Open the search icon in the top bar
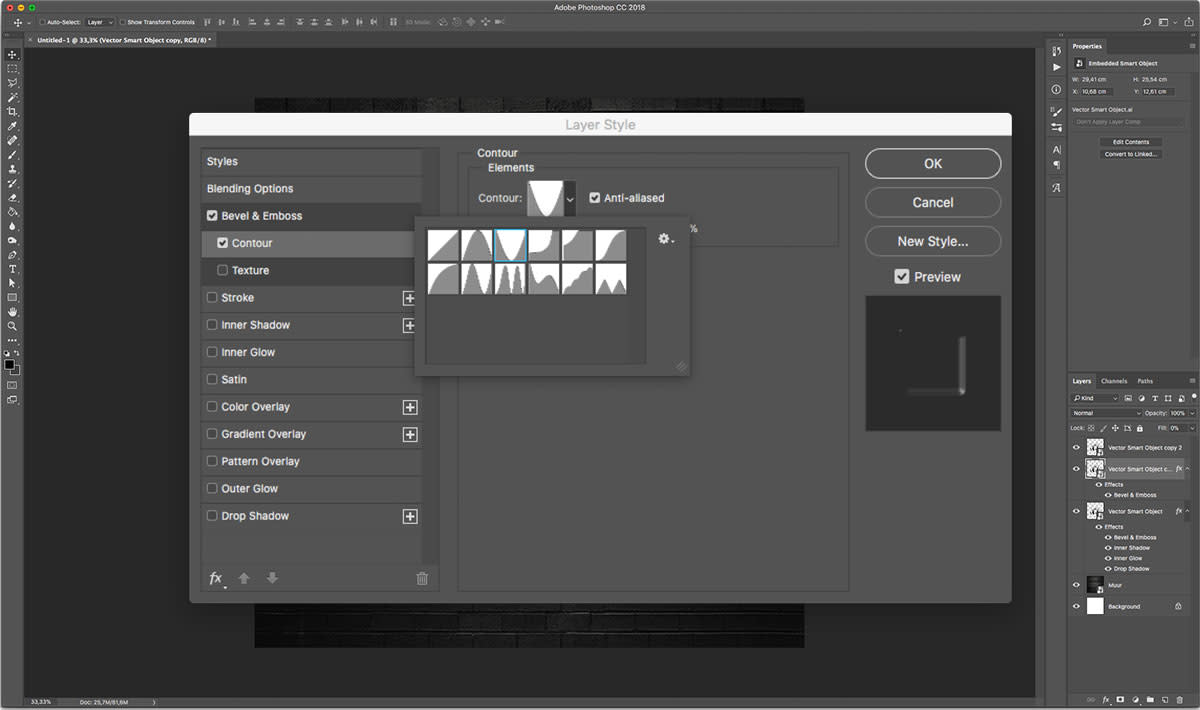The image size is (1200, 710). pyautogui.click(x=1147, y=22)
